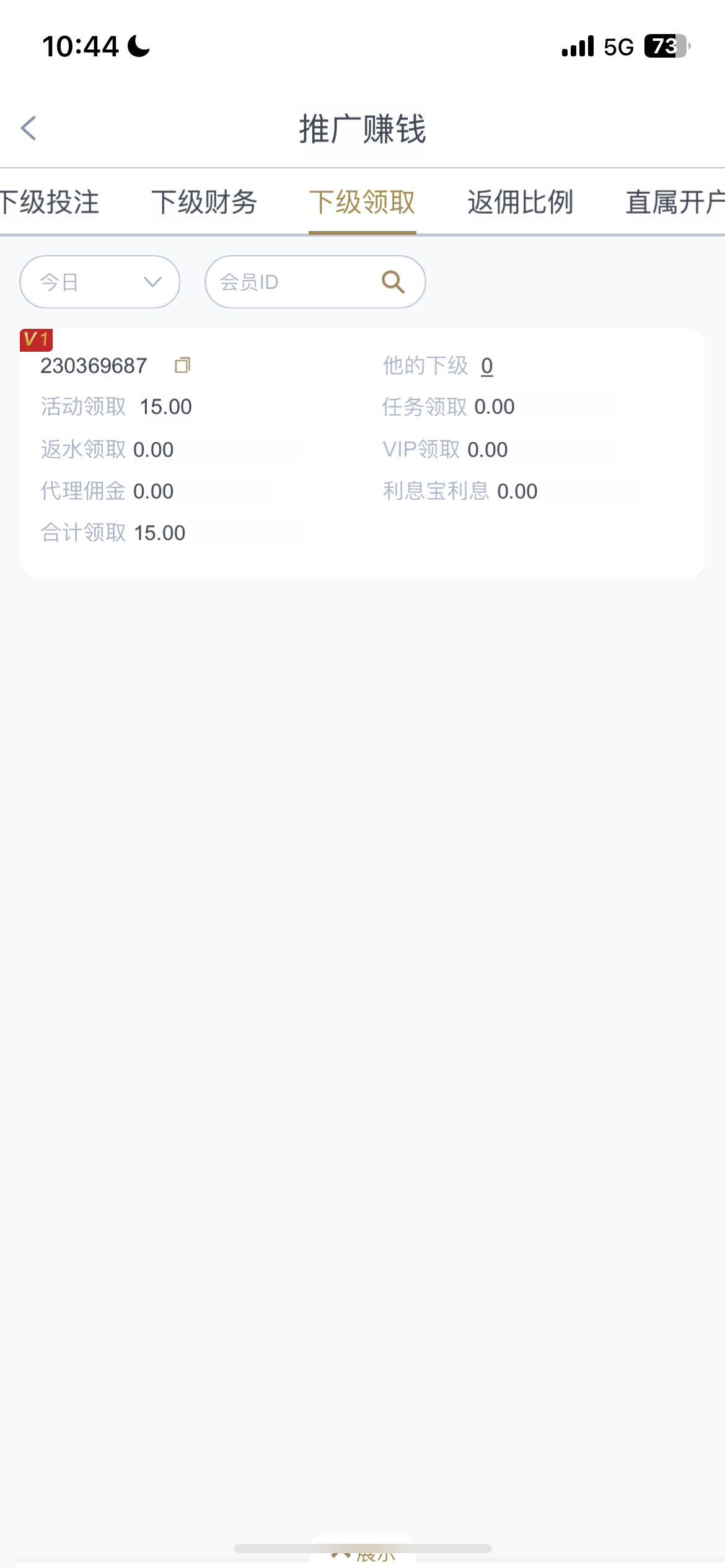
Task: Tap the 合计领取 15.00 total row
Action: 113,533
